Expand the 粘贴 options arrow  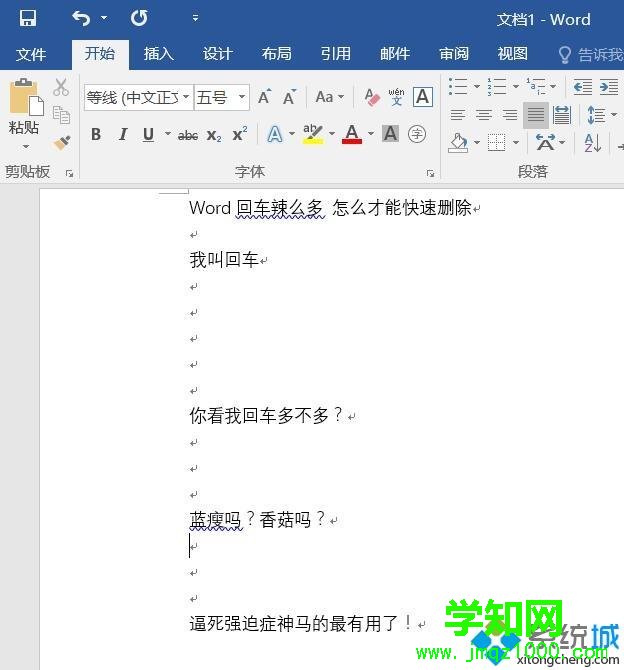click(26, 147)
